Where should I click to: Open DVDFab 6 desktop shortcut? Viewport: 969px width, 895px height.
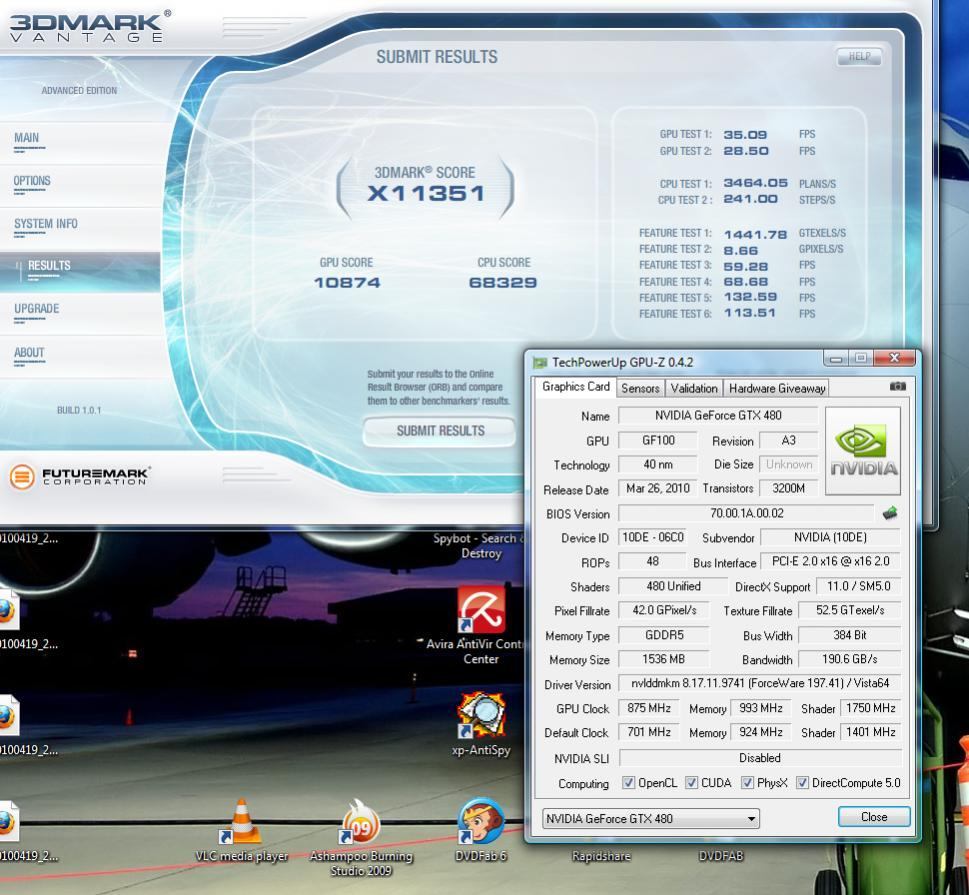(x=481, y=829)
